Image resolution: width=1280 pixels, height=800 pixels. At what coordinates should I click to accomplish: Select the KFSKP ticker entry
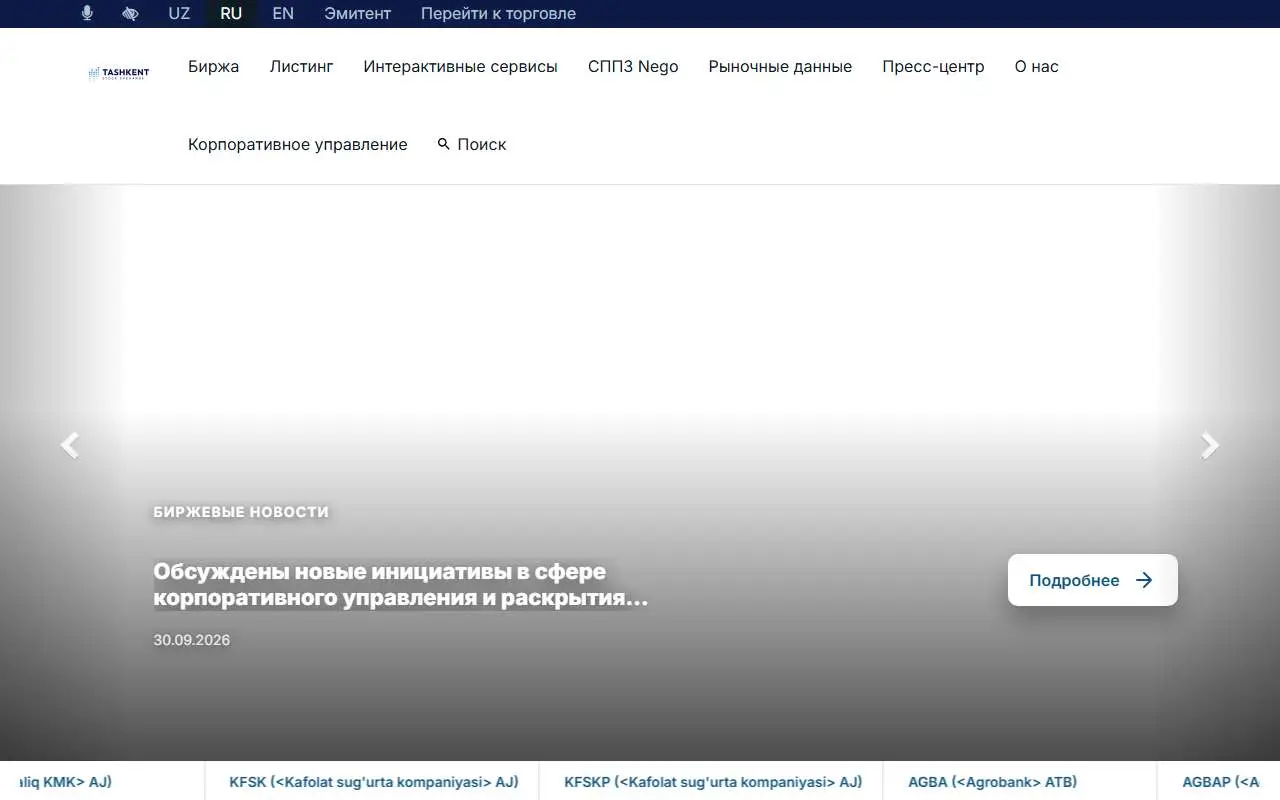(x=713, y=782)
